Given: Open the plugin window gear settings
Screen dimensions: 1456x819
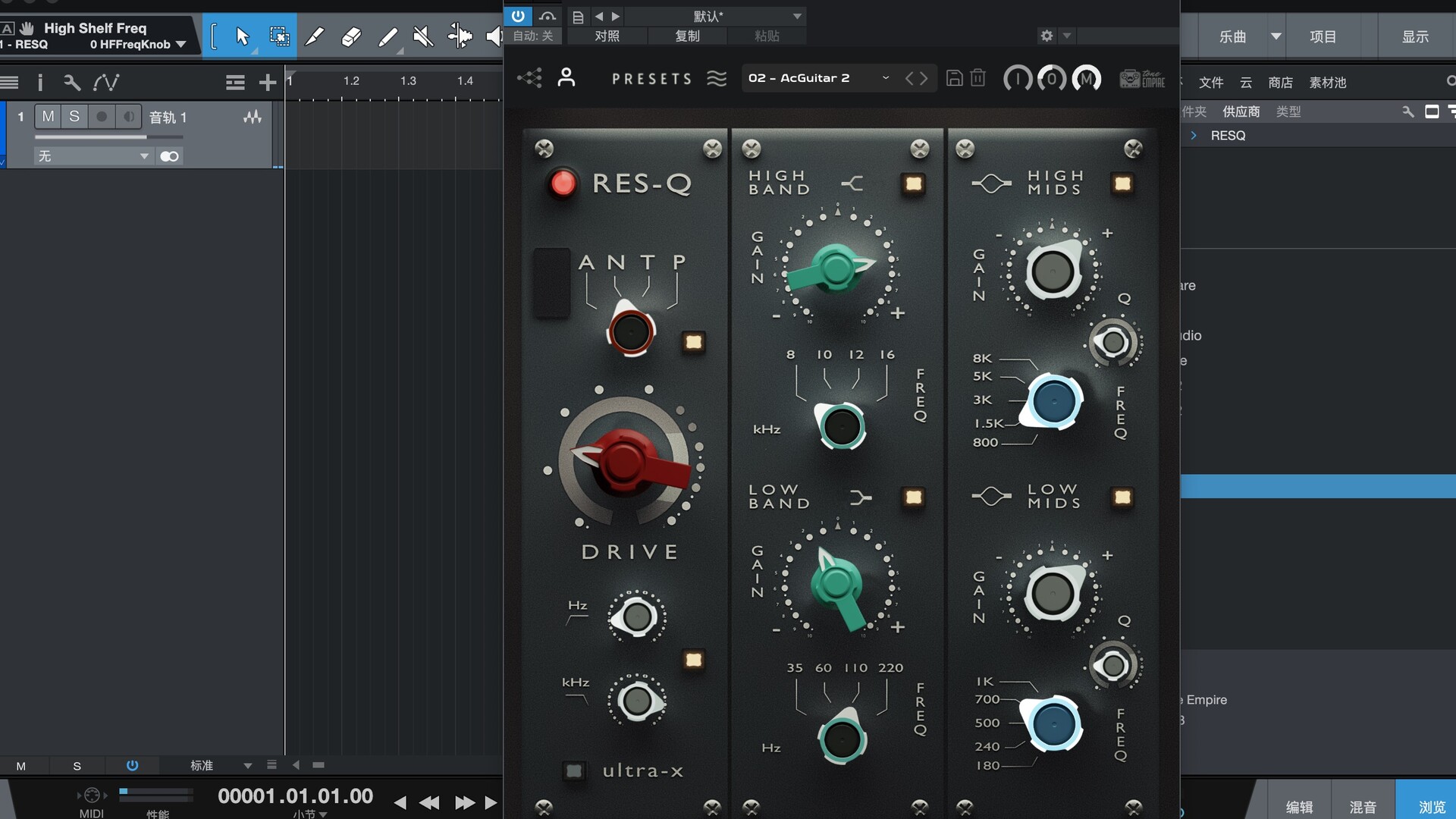Looking at the screenshot, I should 1046,36.
